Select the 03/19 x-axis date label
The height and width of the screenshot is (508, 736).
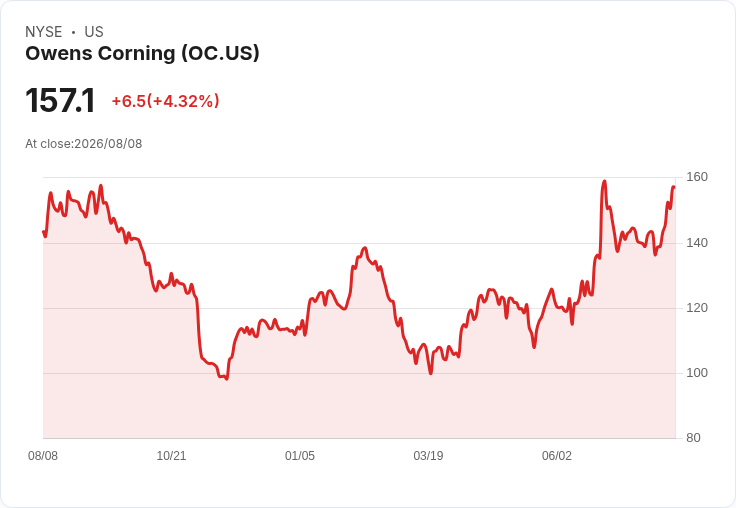(x=428, y=455)
